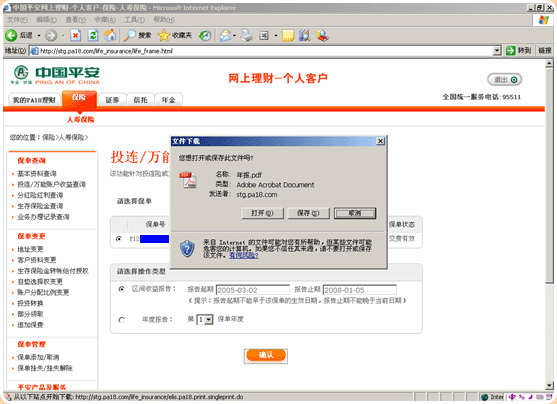Click the Refresh page icon
Viewport: 557px width, 404px height.
point(93,35)
